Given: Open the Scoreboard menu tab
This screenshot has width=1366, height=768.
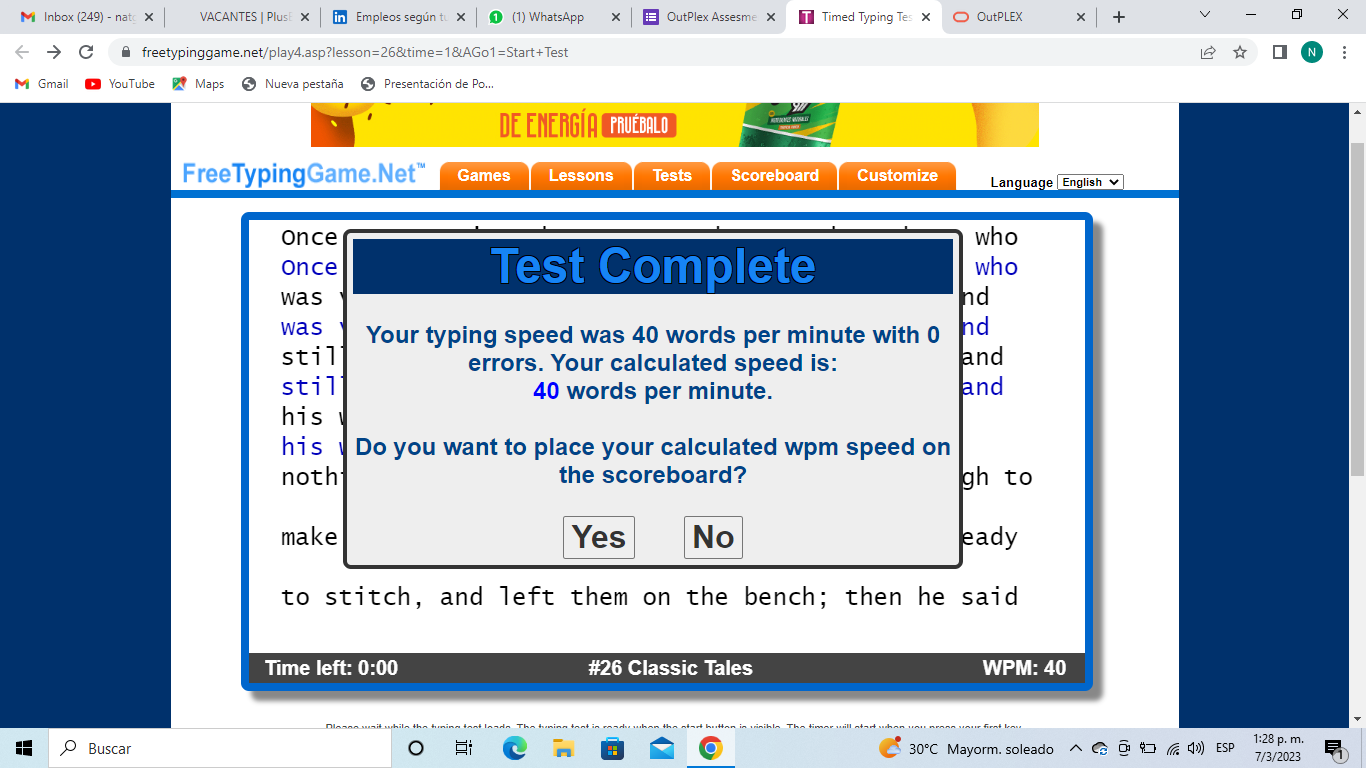Looking at the screenshot, I should [775, 175].
